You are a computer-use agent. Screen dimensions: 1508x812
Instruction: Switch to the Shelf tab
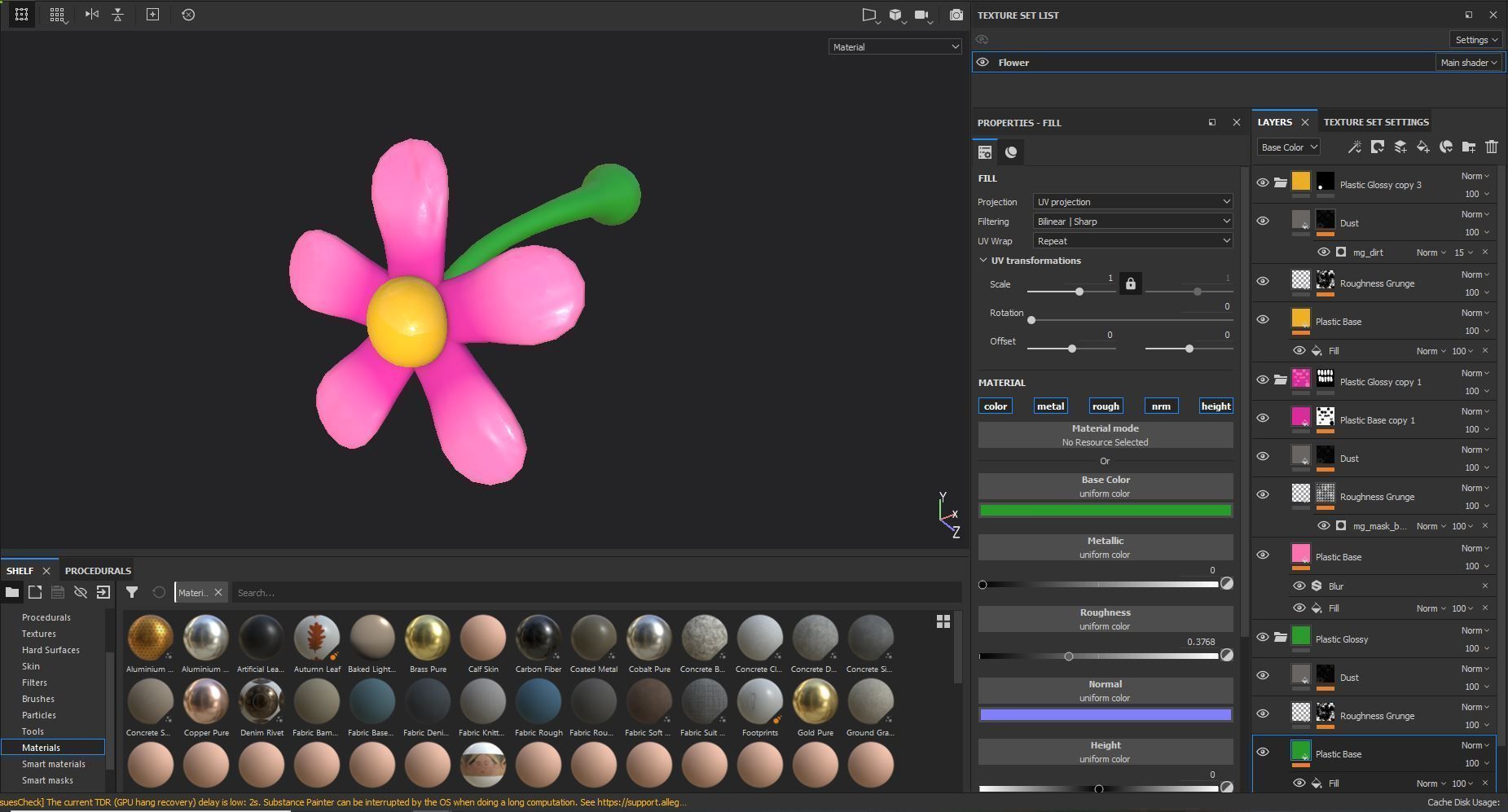click(20, 571)
